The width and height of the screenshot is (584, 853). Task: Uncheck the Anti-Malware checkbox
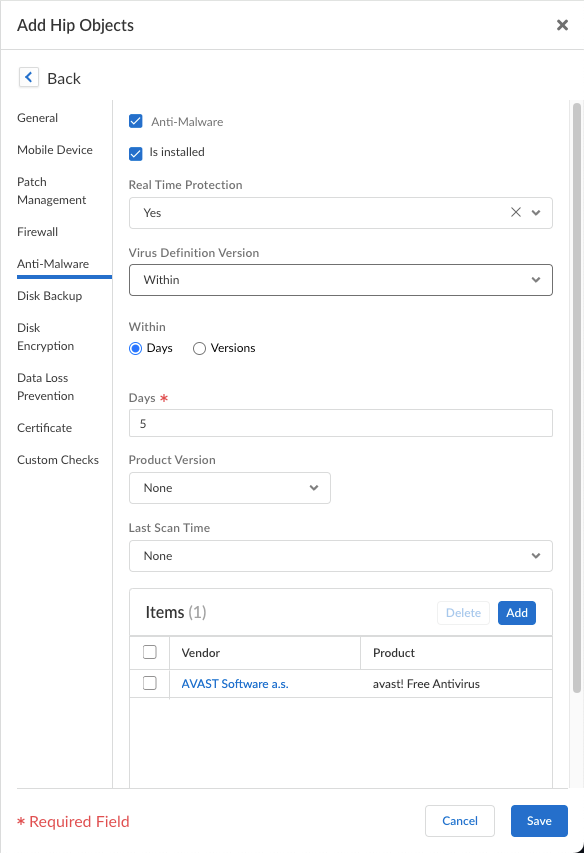click(x=135, y=121)
